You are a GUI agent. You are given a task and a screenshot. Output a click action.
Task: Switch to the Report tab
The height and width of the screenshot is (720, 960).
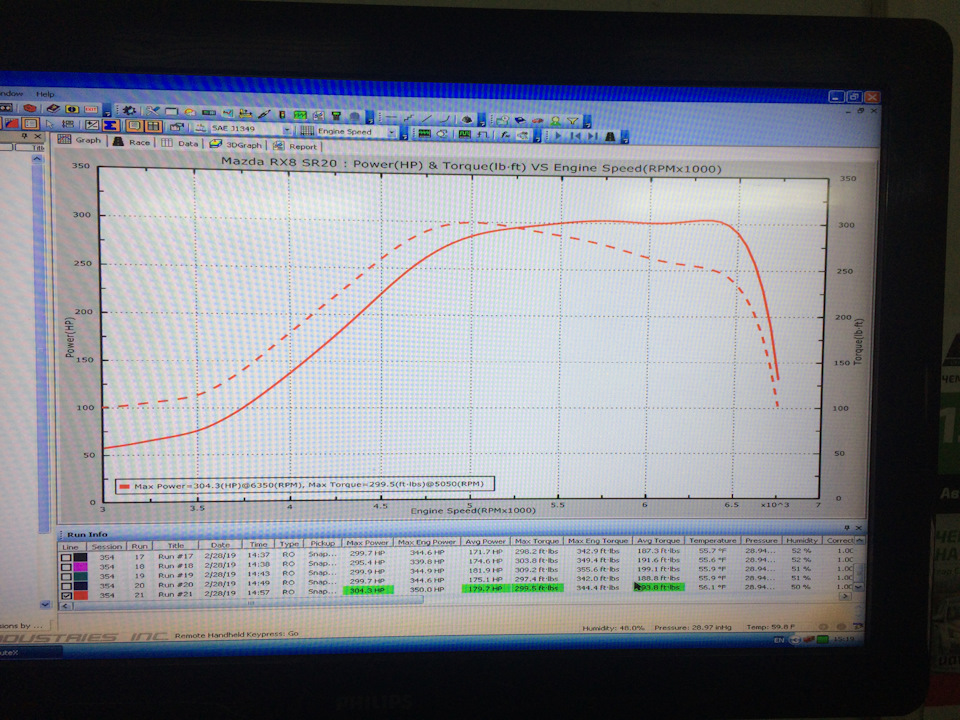pos(295,146)
